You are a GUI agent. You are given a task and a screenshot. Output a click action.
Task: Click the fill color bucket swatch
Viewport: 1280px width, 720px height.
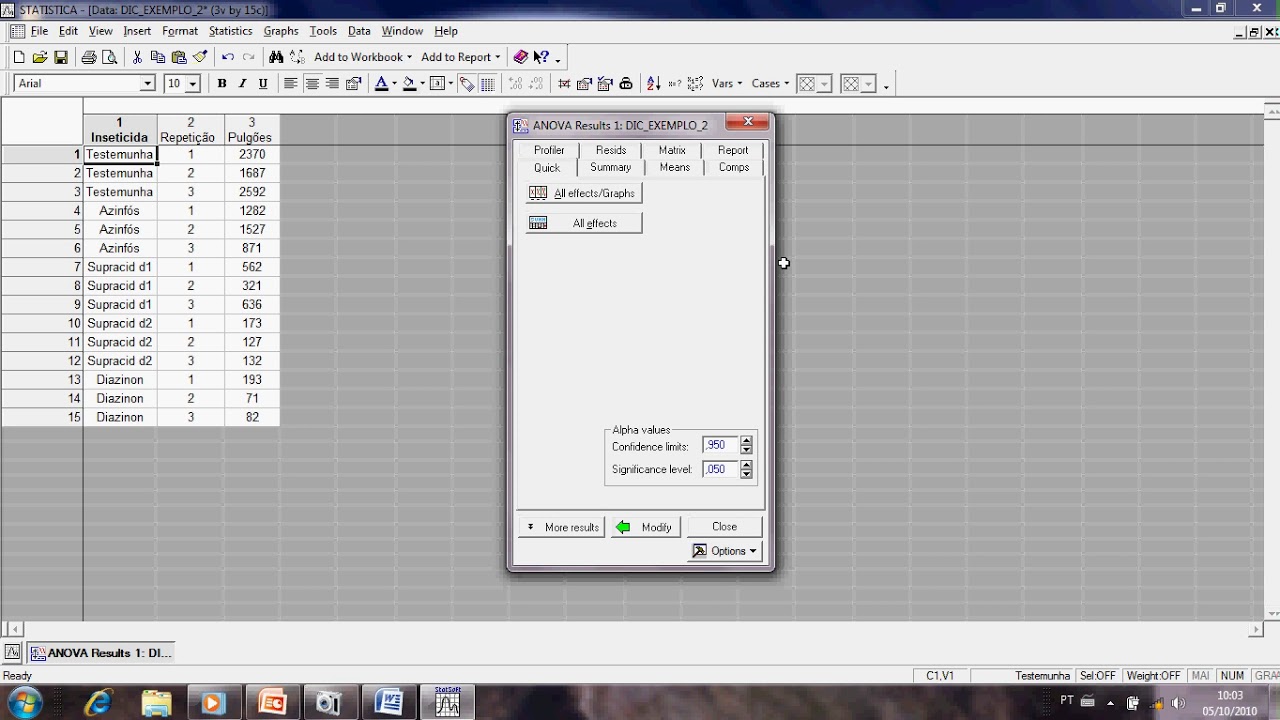coord(409,84)
